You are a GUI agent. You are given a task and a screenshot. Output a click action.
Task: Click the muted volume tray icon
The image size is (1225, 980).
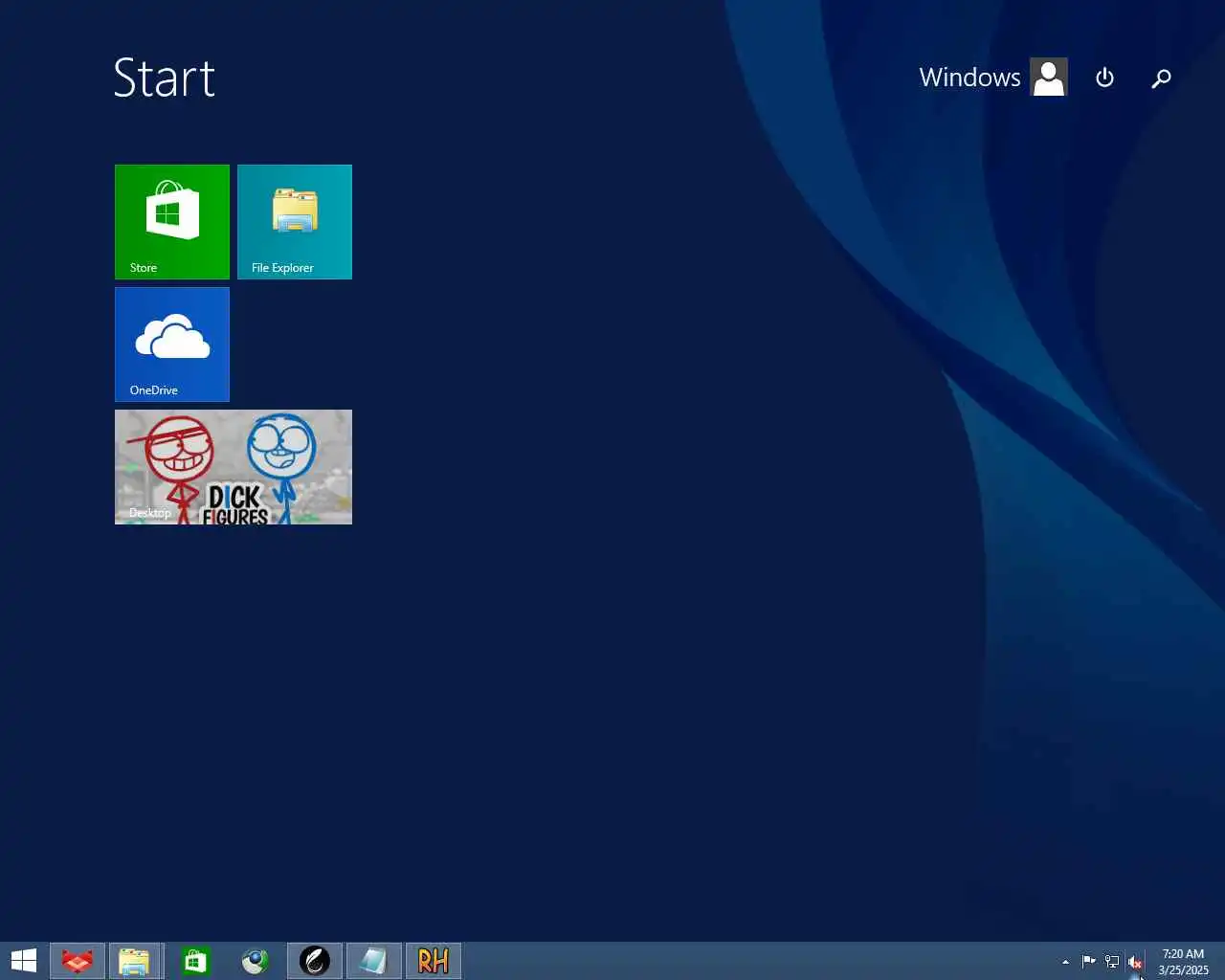point(1135,962)
